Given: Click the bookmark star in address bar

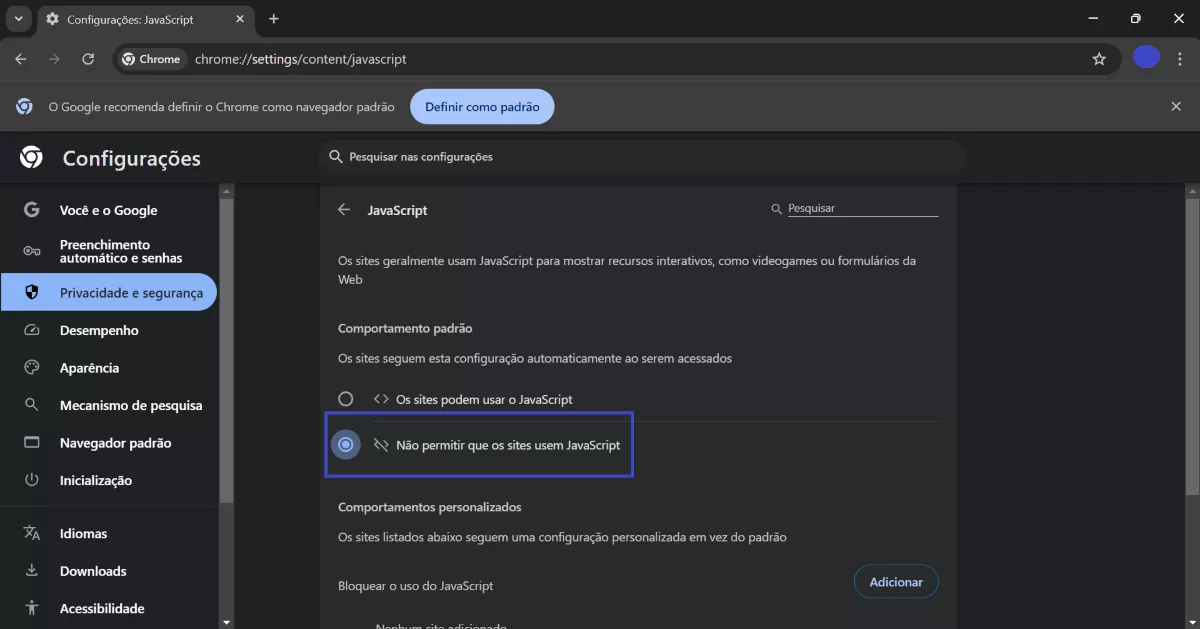Looking at the screenshot, I should pos(1099,59).
